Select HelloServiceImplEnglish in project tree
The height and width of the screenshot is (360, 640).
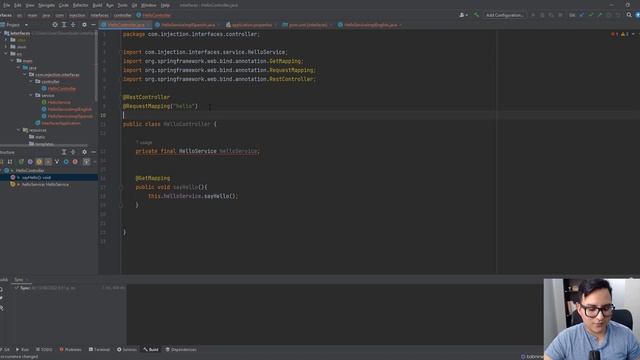(x=69, y=109)
